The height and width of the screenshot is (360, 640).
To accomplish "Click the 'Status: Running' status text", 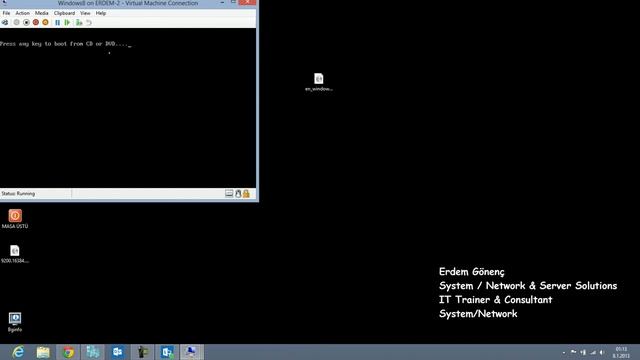I will (x=18, y=193).
